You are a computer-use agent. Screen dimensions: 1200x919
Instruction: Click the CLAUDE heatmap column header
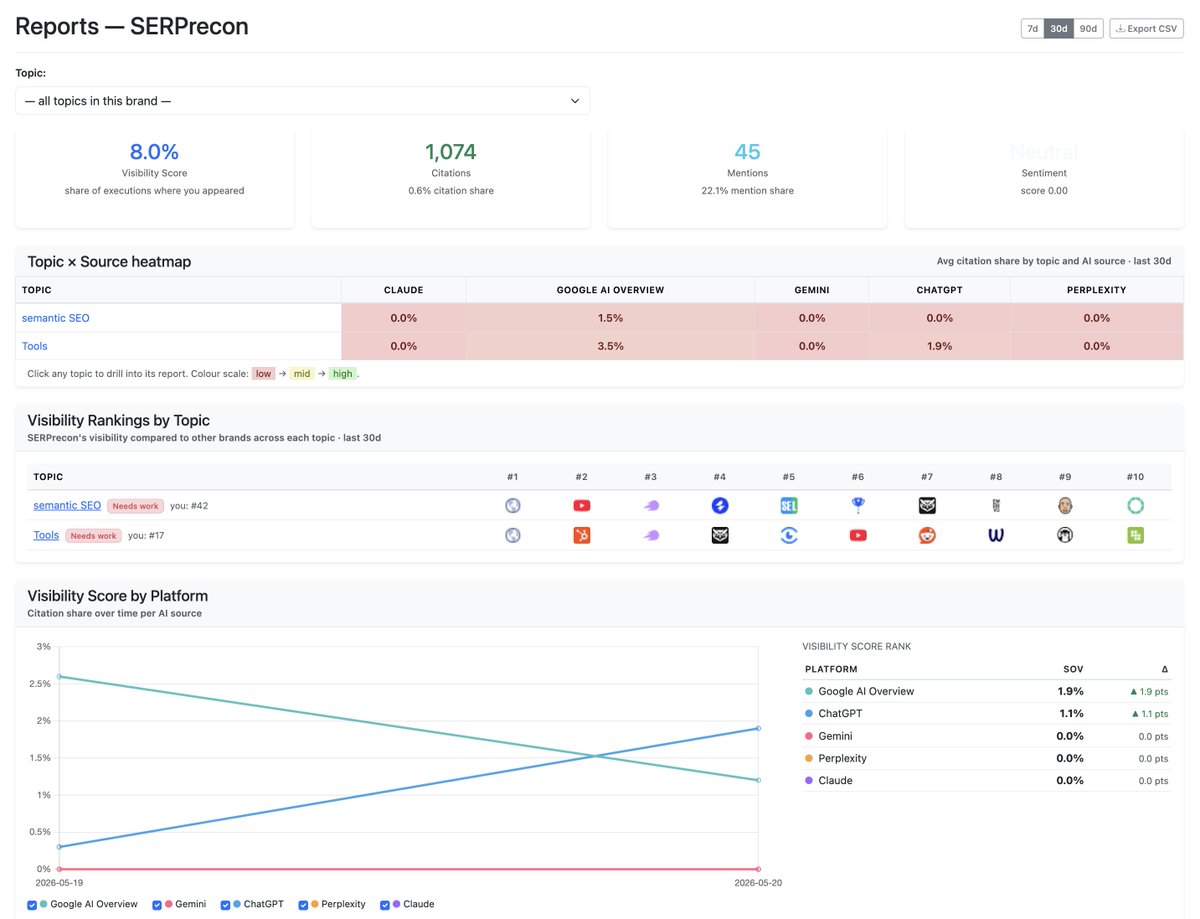point(403,290)
